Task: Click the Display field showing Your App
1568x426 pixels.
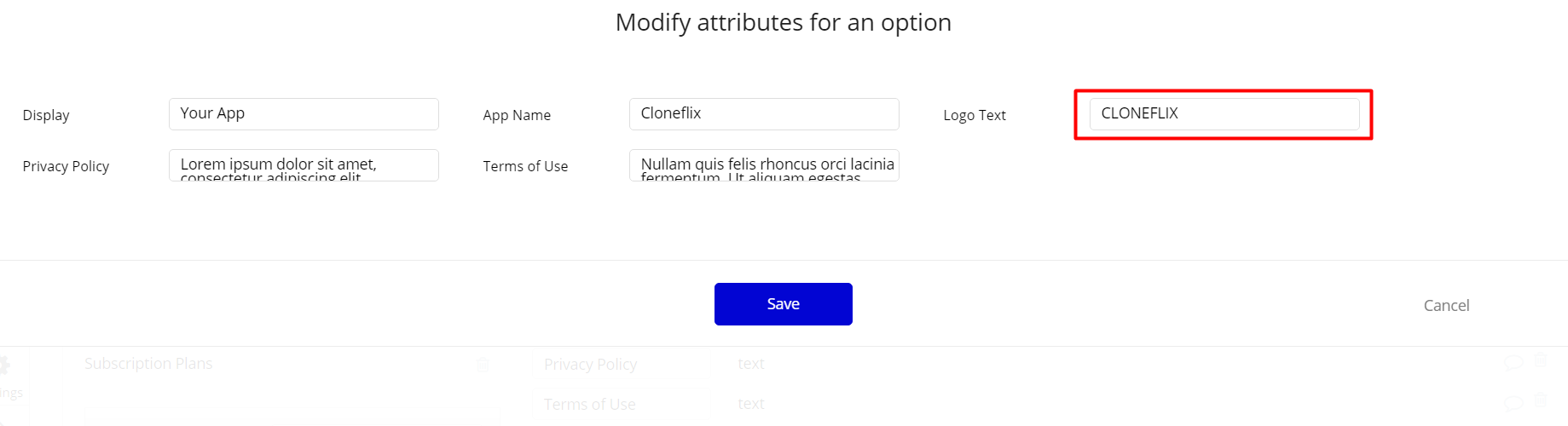Action: pos(304,114)
